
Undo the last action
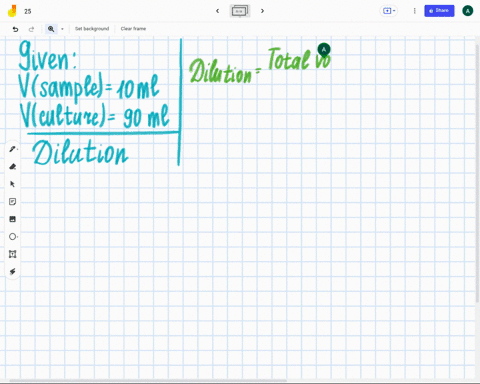pos(15,29)
